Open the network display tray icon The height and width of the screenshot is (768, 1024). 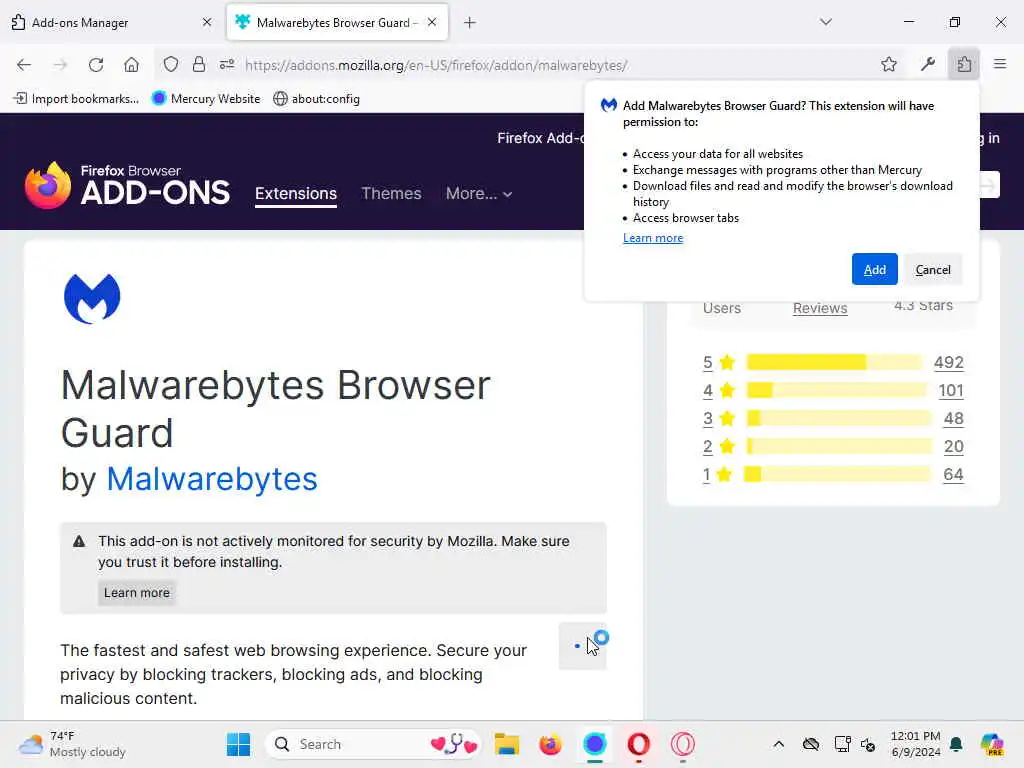coord(842,744)
